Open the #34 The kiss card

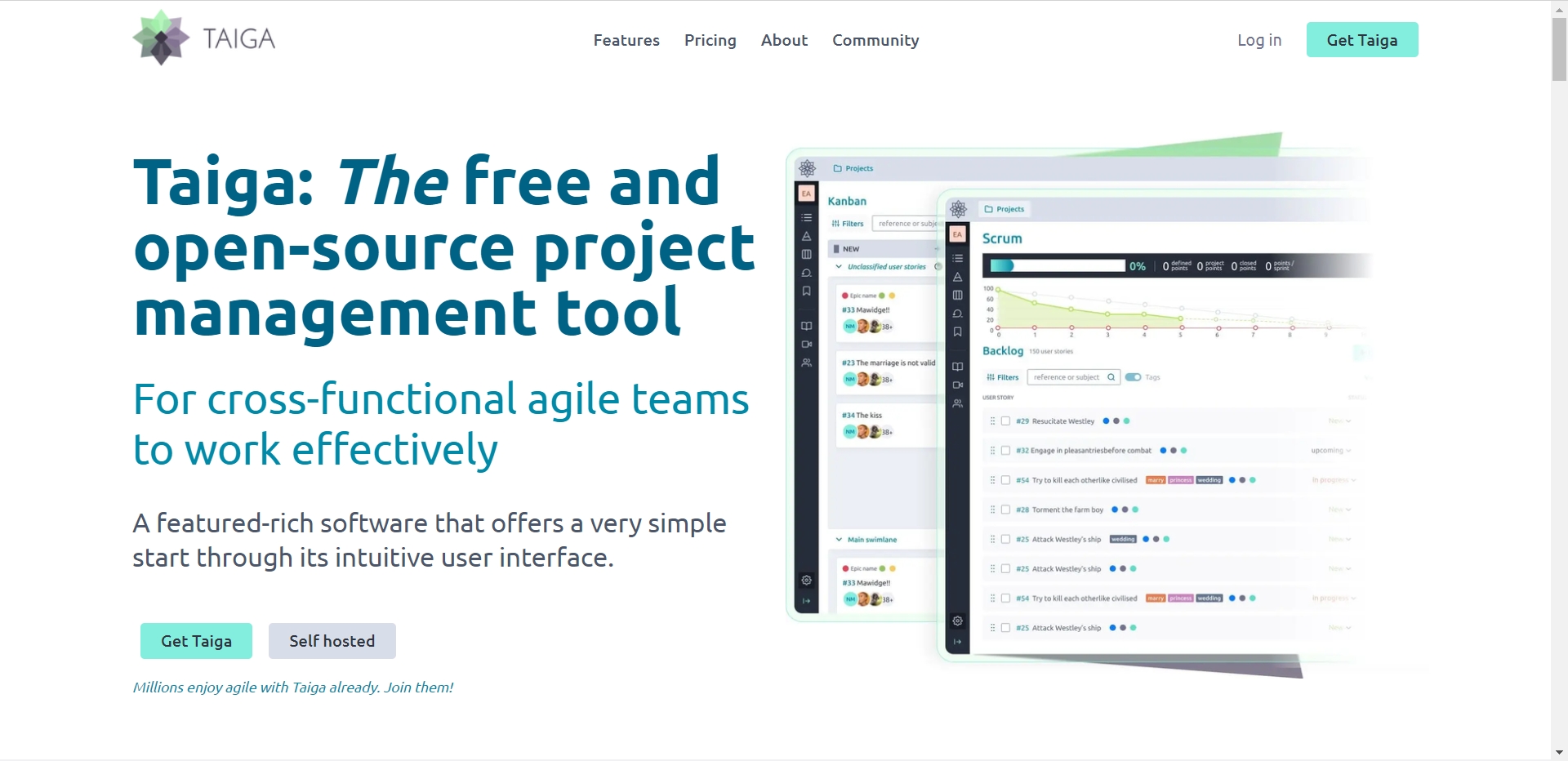point(888,425)
